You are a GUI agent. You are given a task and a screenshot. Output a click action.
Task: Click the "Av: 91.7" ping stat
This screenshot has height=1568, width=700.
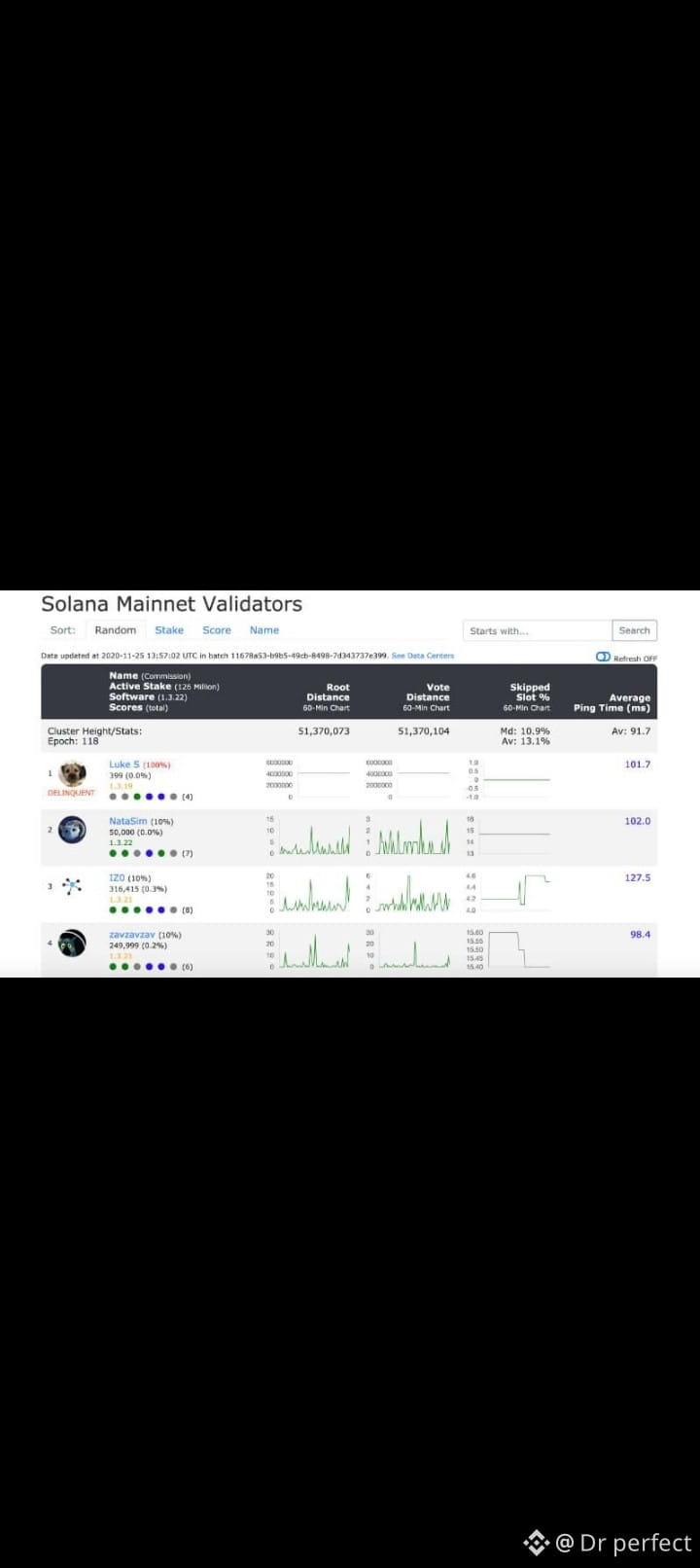(x=631, y=731)
